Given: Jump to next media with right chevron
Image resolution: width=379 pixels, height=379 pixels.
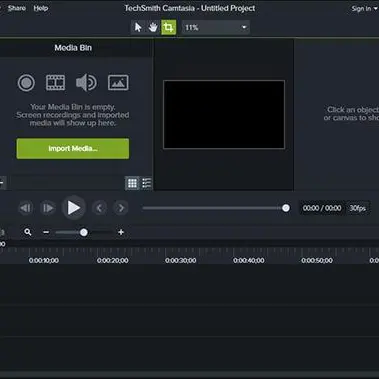Looking at the screenshot, I should point(121,208).
